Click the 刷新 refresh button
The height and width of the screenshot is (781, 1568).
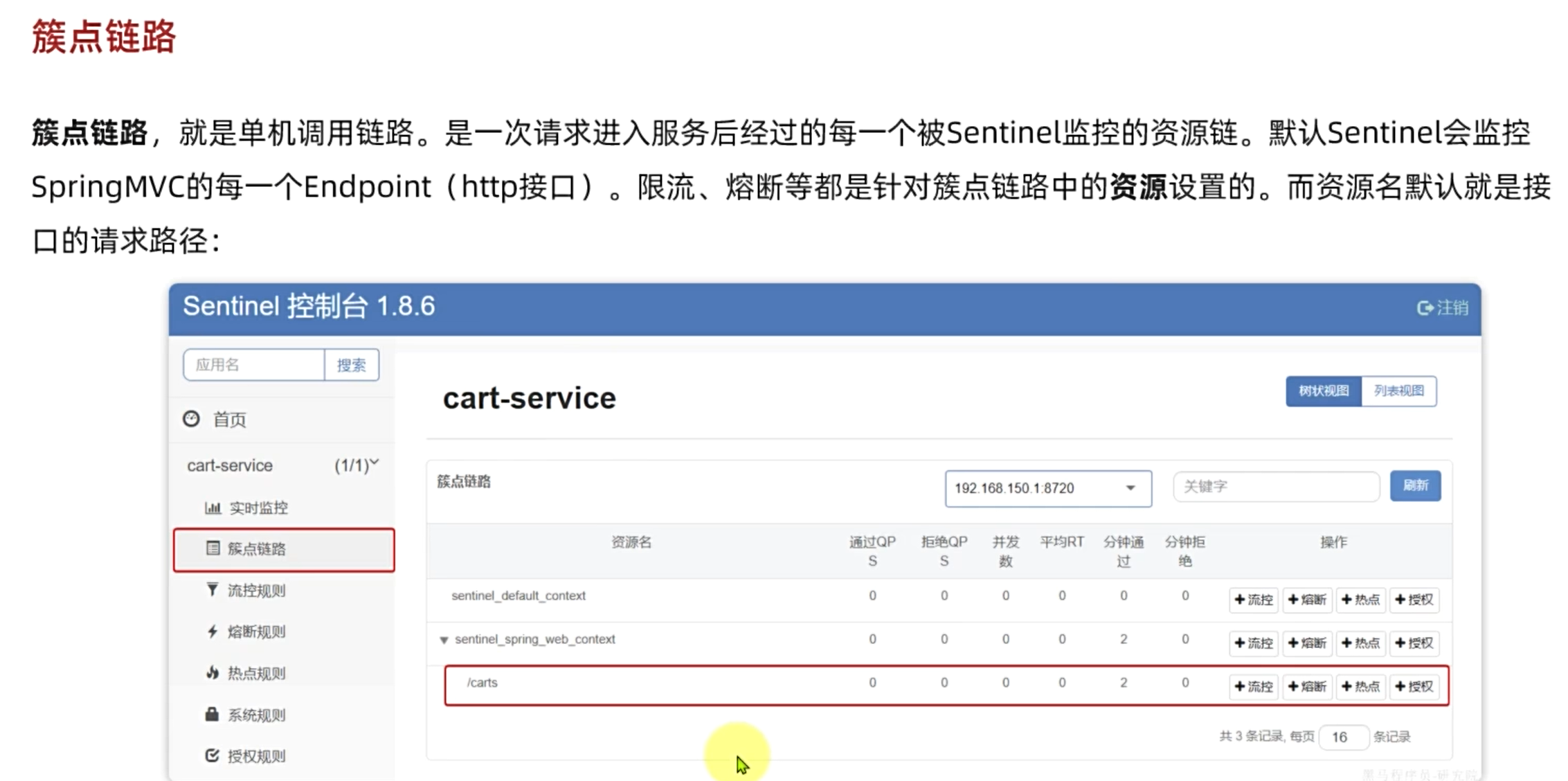pyautogui.click(x=1415, y=485)
